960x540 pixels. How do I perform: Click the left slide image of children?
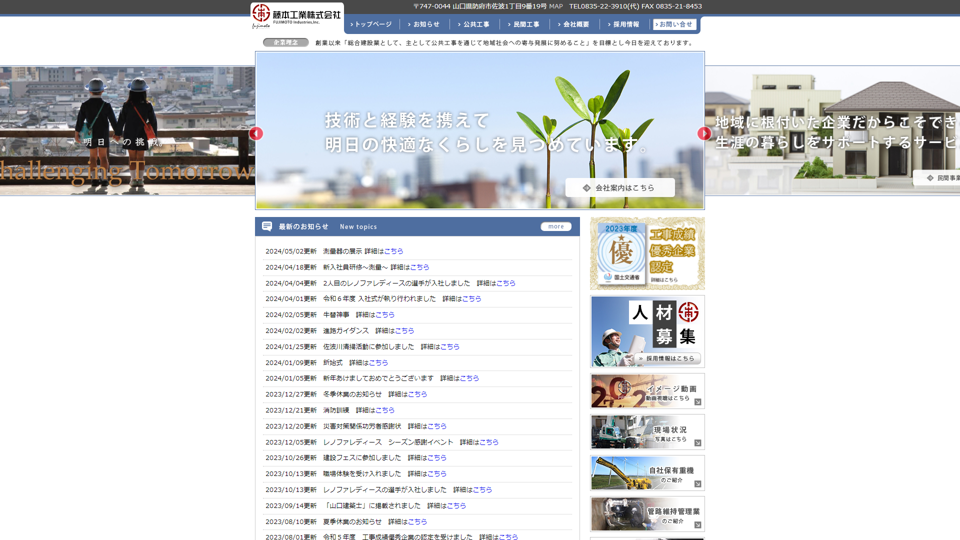tap(125, 130)
